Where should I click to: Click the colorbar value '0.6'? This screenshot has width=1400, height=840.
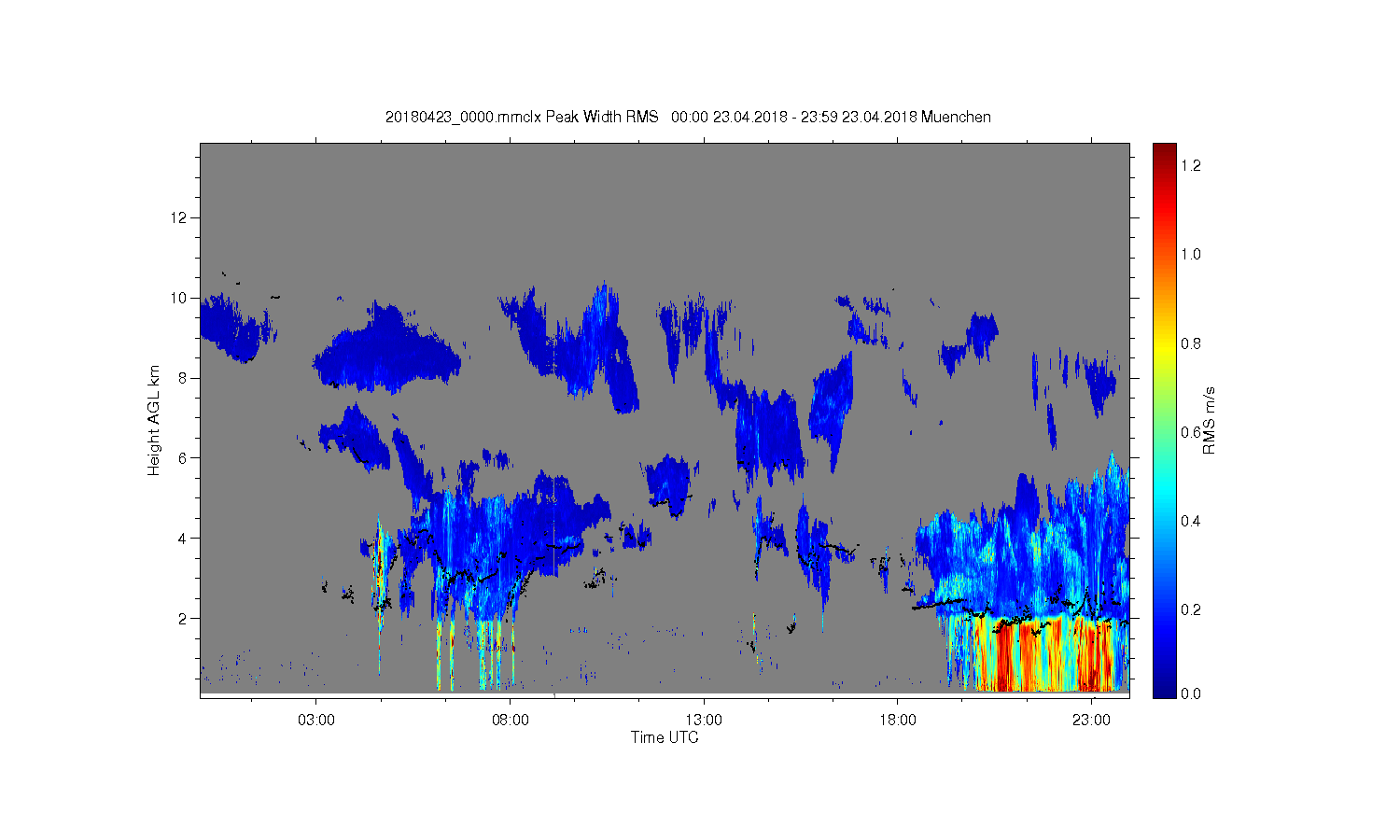click(x=1191, y=432)
